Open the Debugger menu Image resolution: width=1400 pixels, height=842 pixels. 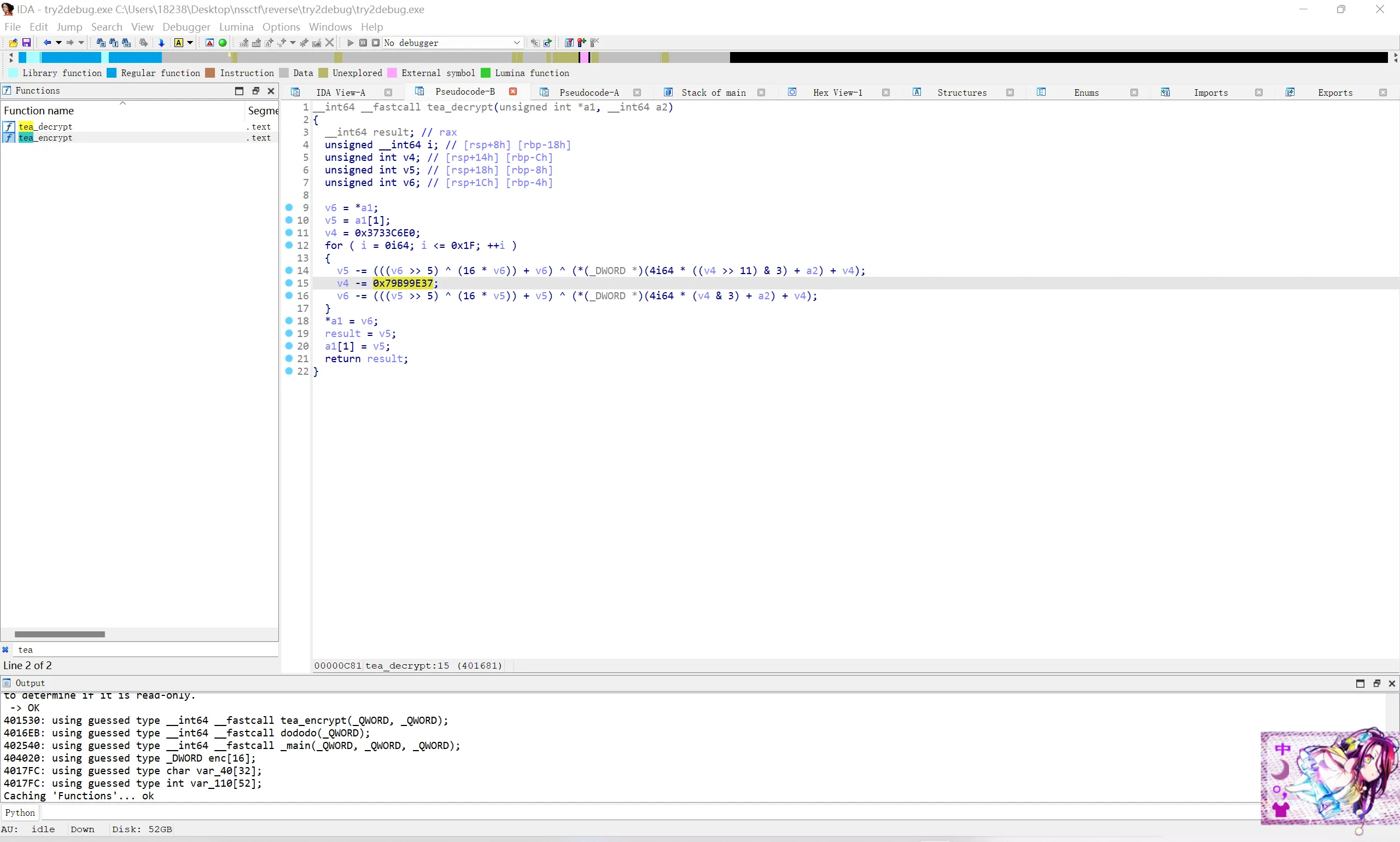click(x=186, y=27)
